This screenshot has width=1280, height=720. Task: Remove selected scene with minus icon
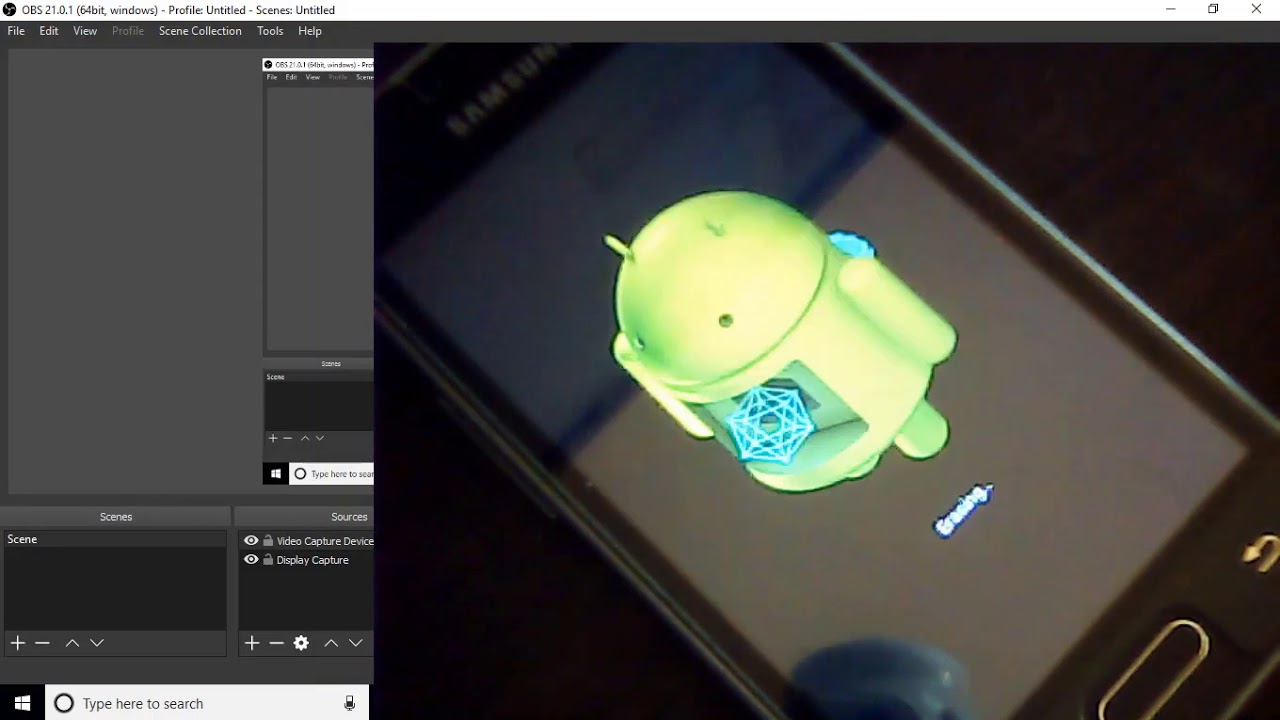(42, 643)
